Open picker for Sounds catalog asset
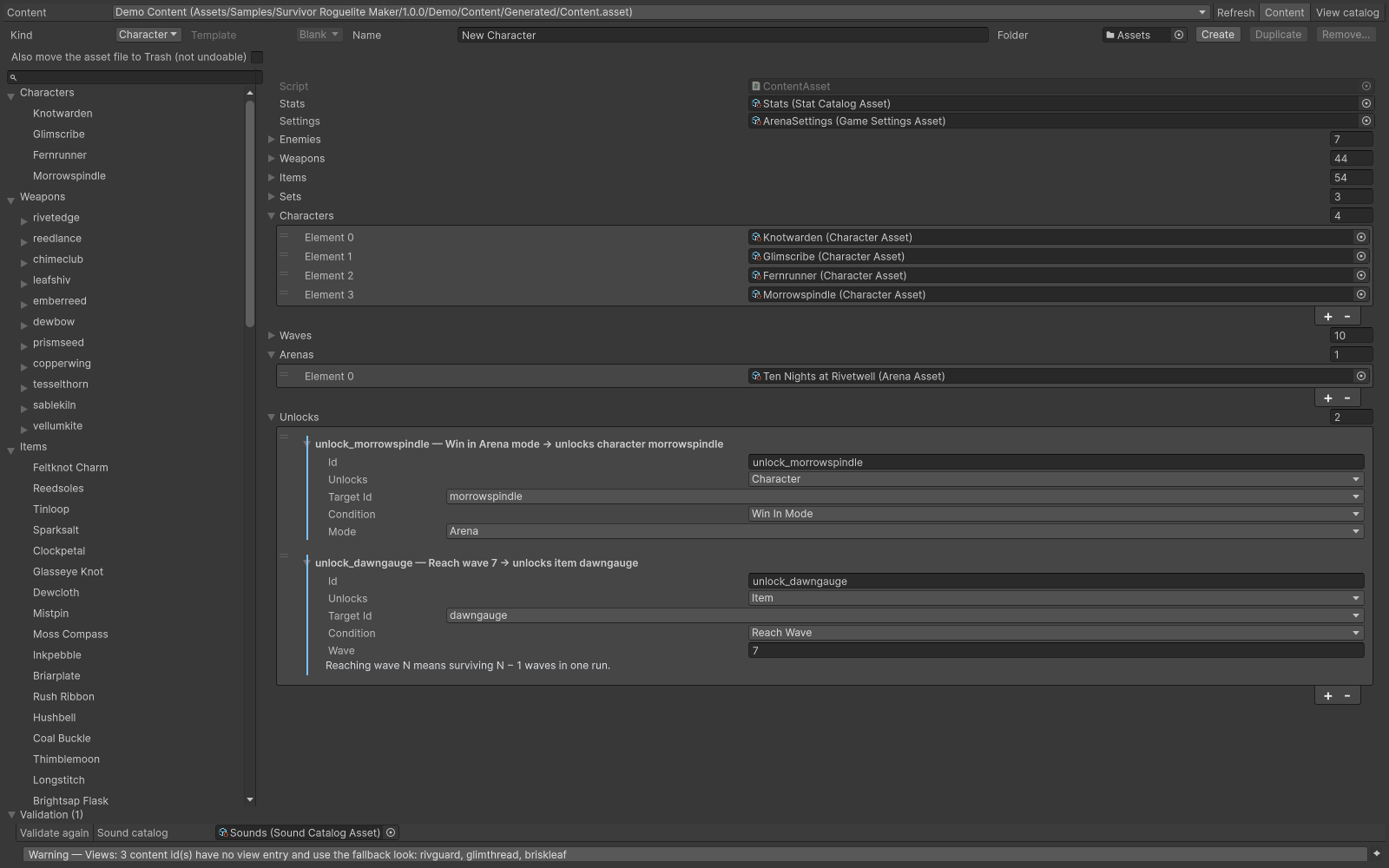Viewport: 1389px width, 868px height. coord(391,832)
